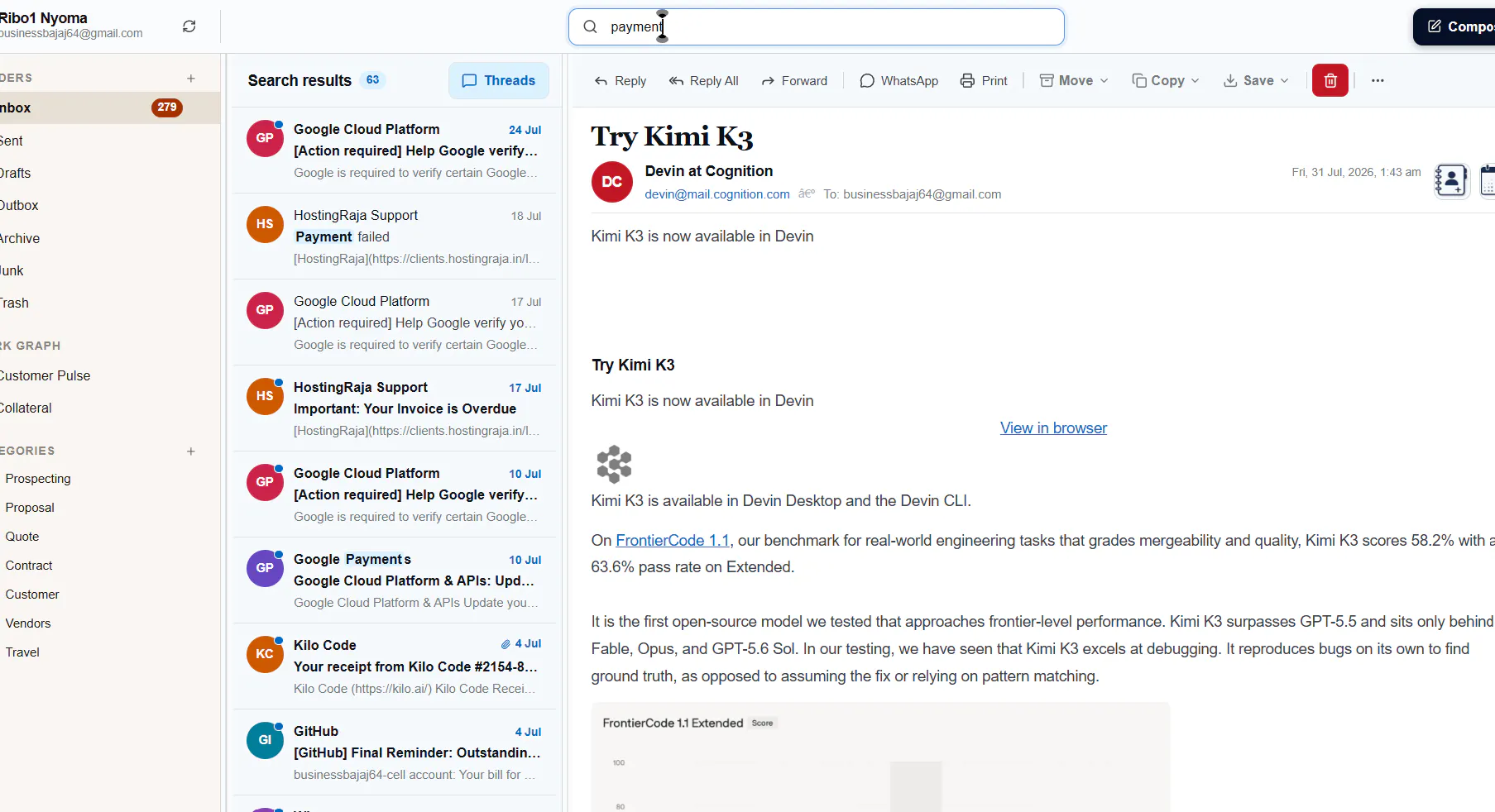This screenshot has width=1495, height=812.
Task: Add a new folder with the plus icon
Action: (191, 79)
